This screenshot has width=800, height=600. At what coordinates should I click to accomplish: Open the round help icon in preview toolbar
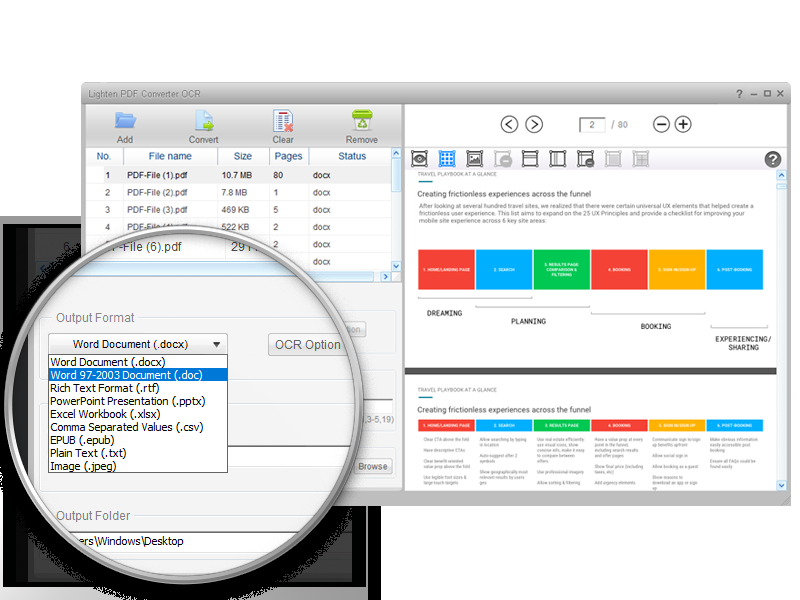pos(773,160)
